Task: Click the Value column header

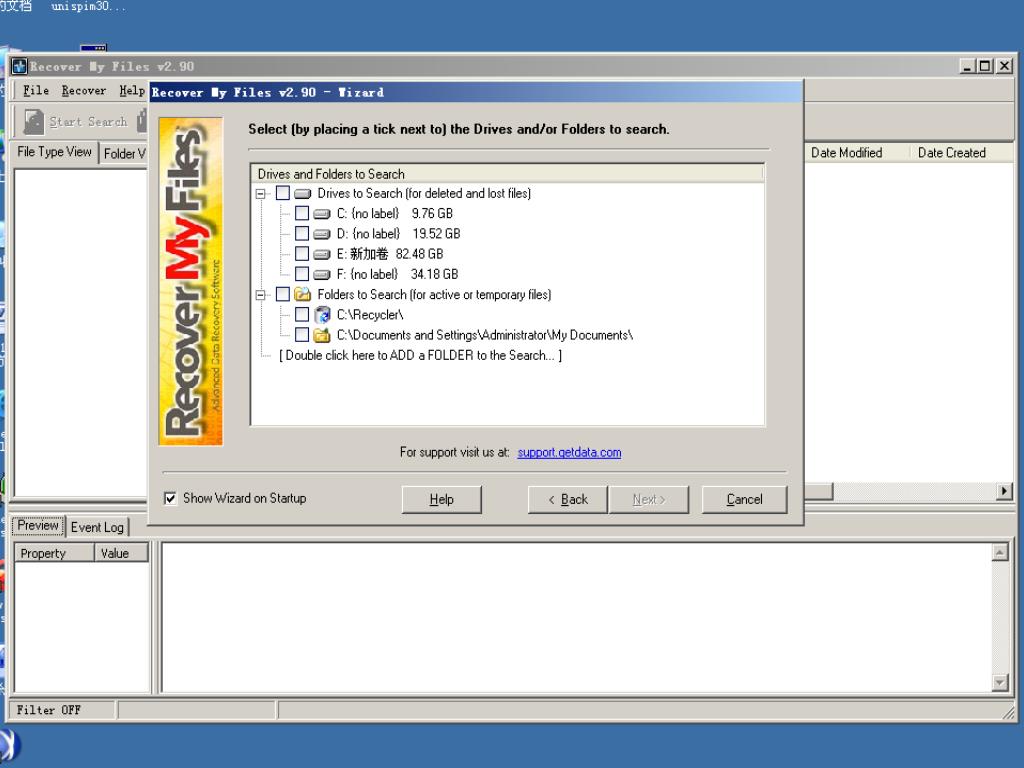Action: point(121,553)
